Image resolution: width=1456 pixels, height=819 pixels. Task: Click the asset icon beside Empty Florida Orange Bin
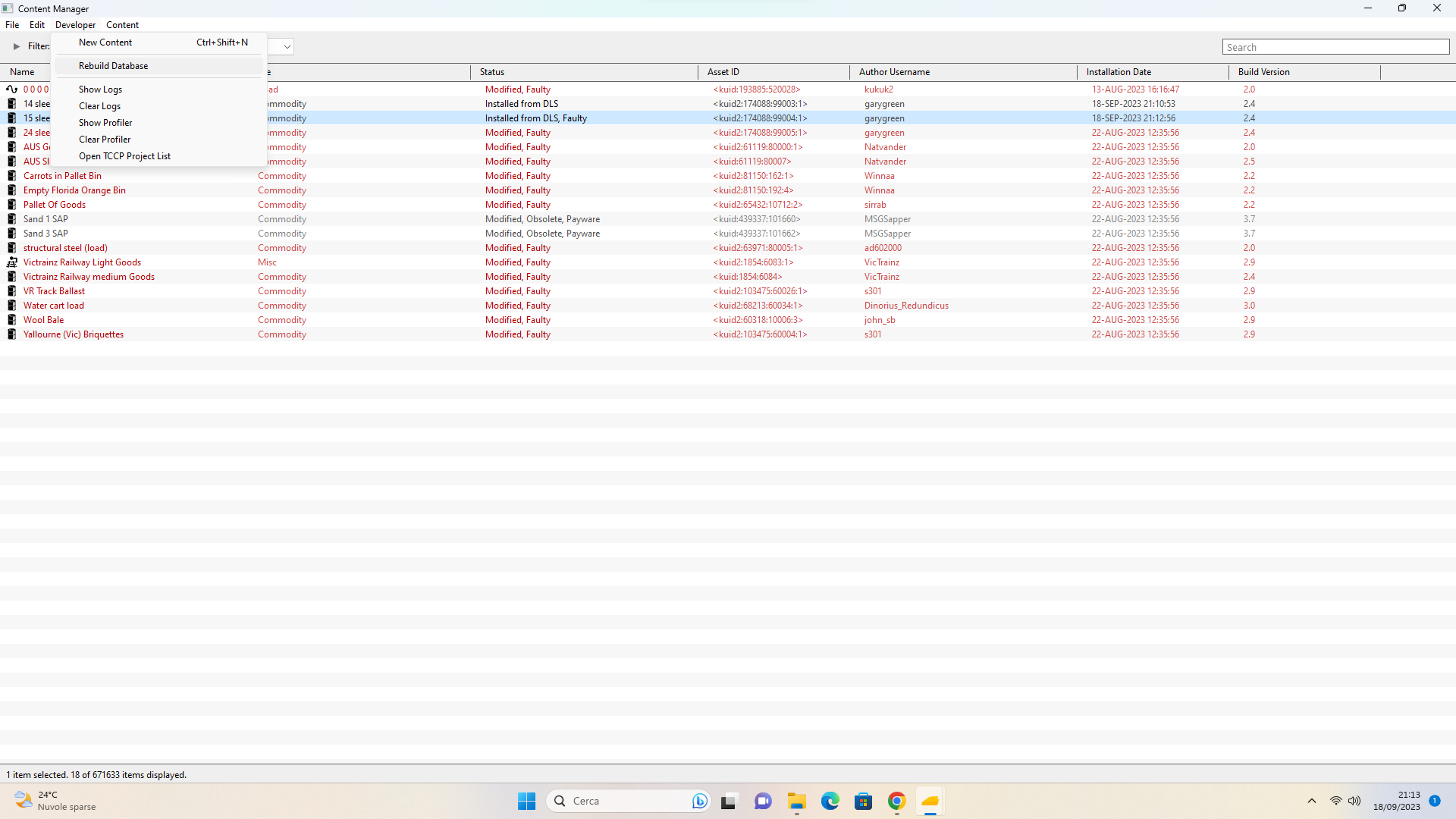12,190
